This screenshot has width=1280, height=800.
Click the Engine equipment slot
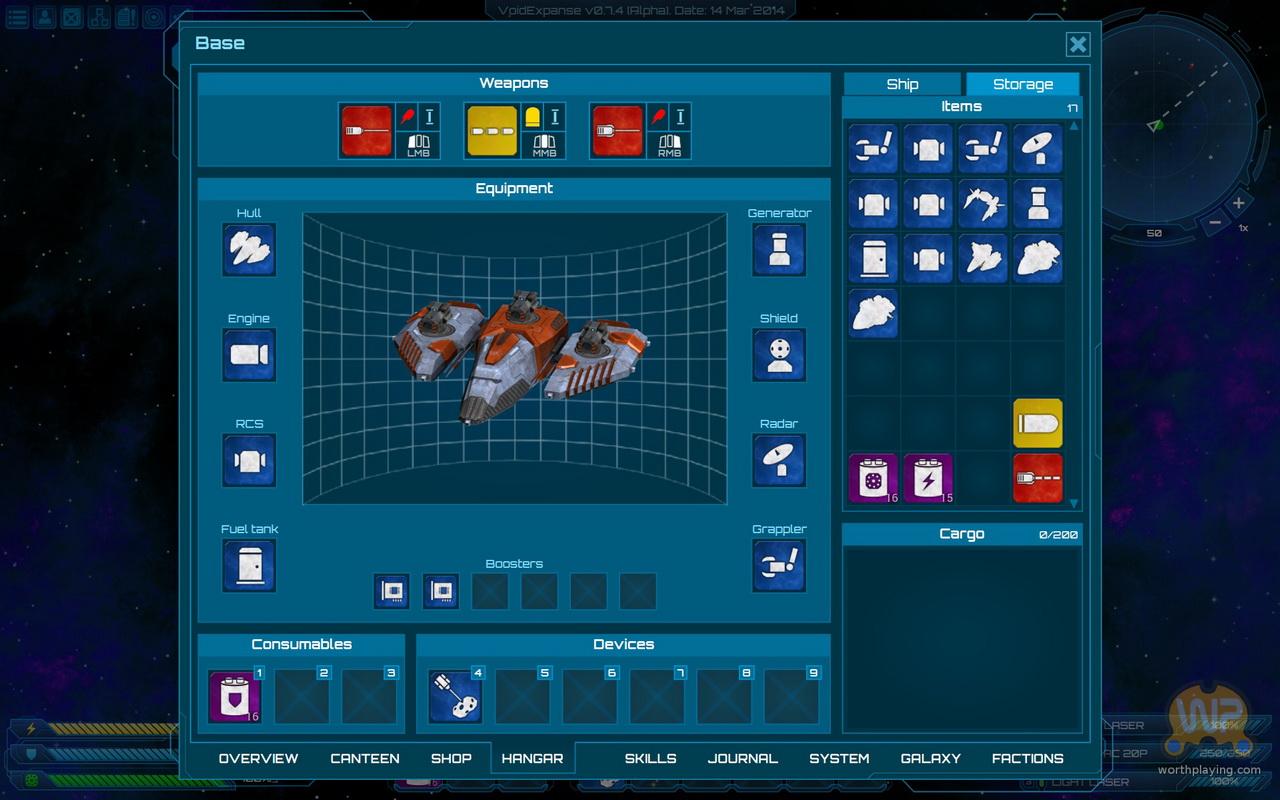coord(249,355)
